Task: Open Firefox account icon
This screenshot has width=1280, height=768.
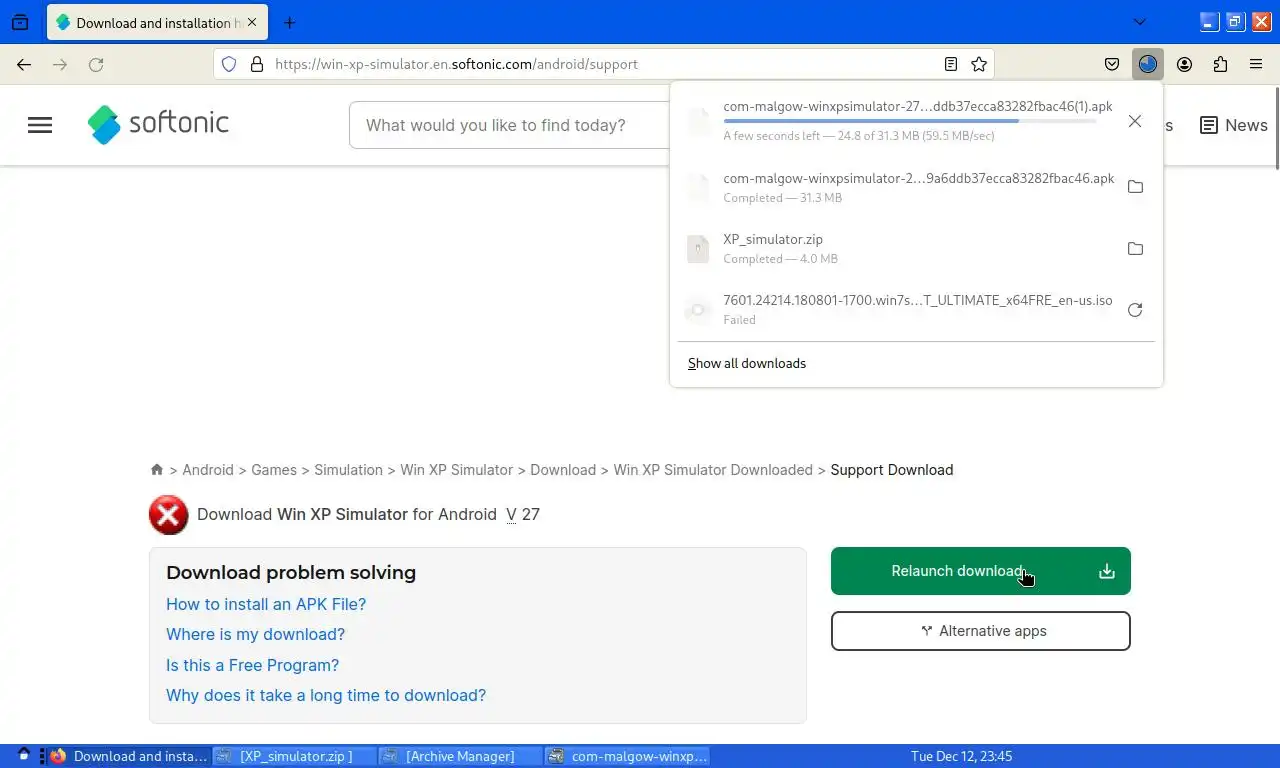Action: coord(1184,64)
